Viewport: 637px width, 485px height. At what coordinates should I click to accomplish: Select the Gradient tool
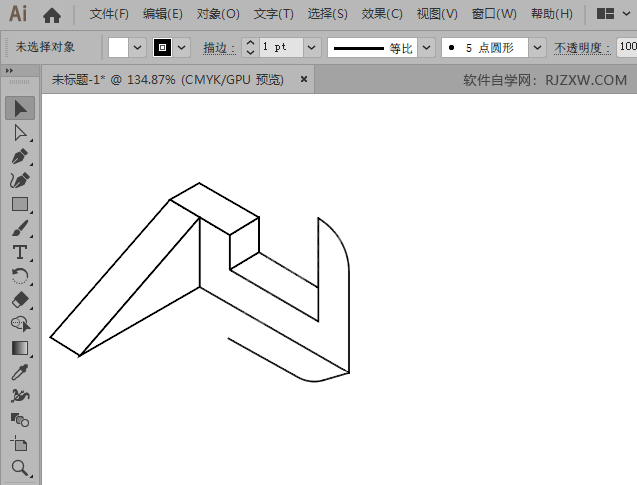point(20,348)
